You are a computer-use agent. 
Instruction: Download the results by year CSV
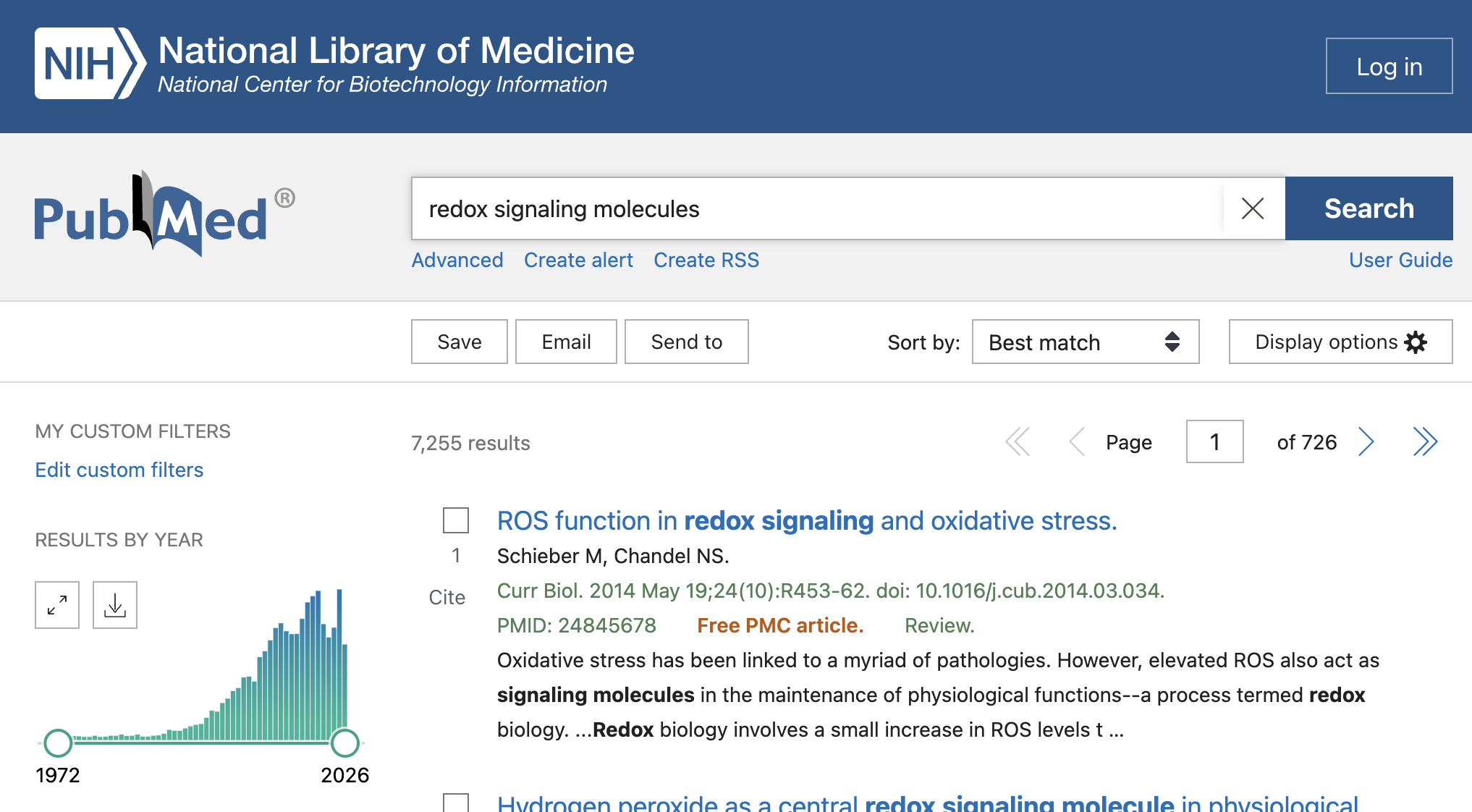point(115,605)
